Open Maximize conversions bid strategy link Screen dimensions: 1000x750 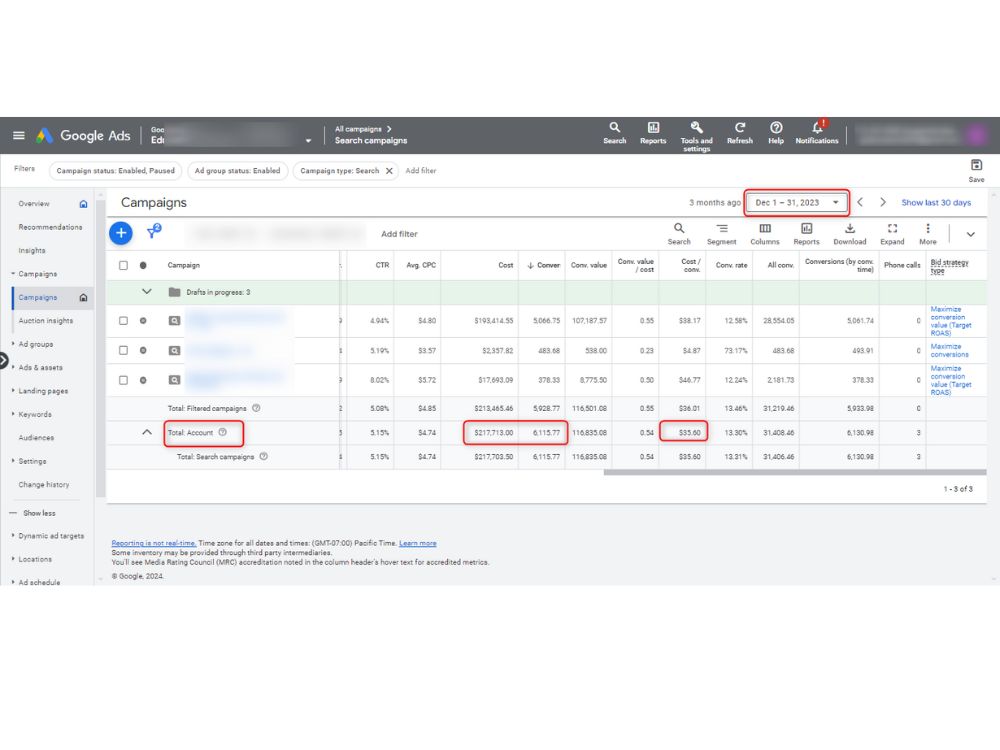point(949,350)
